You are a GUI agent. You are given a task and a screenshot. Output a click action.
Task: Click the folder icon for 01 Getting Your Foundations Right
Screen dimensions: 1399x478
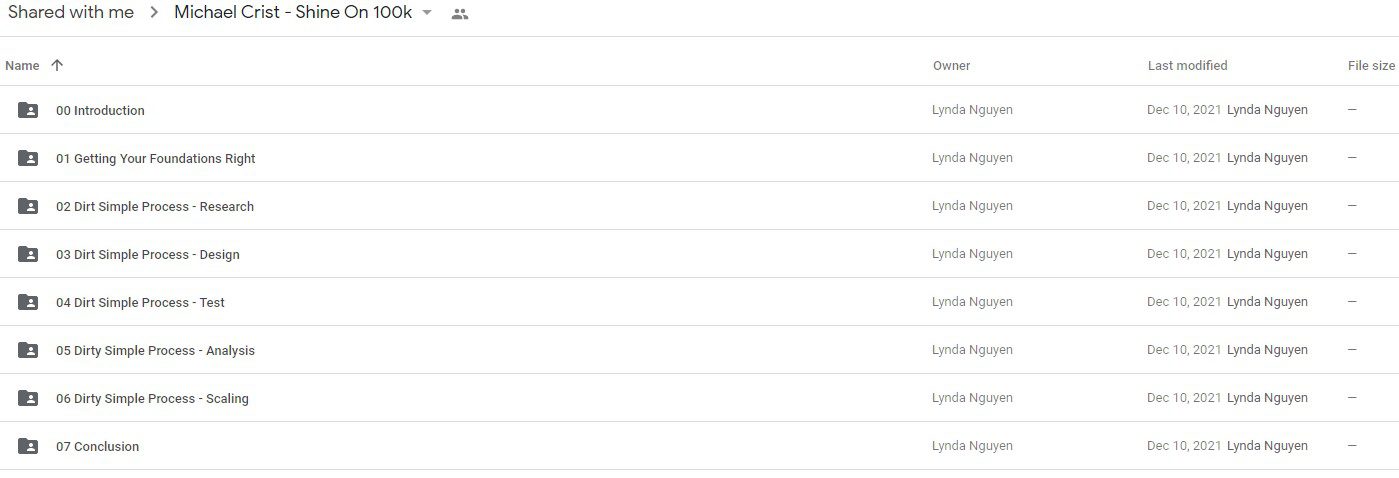28,158
